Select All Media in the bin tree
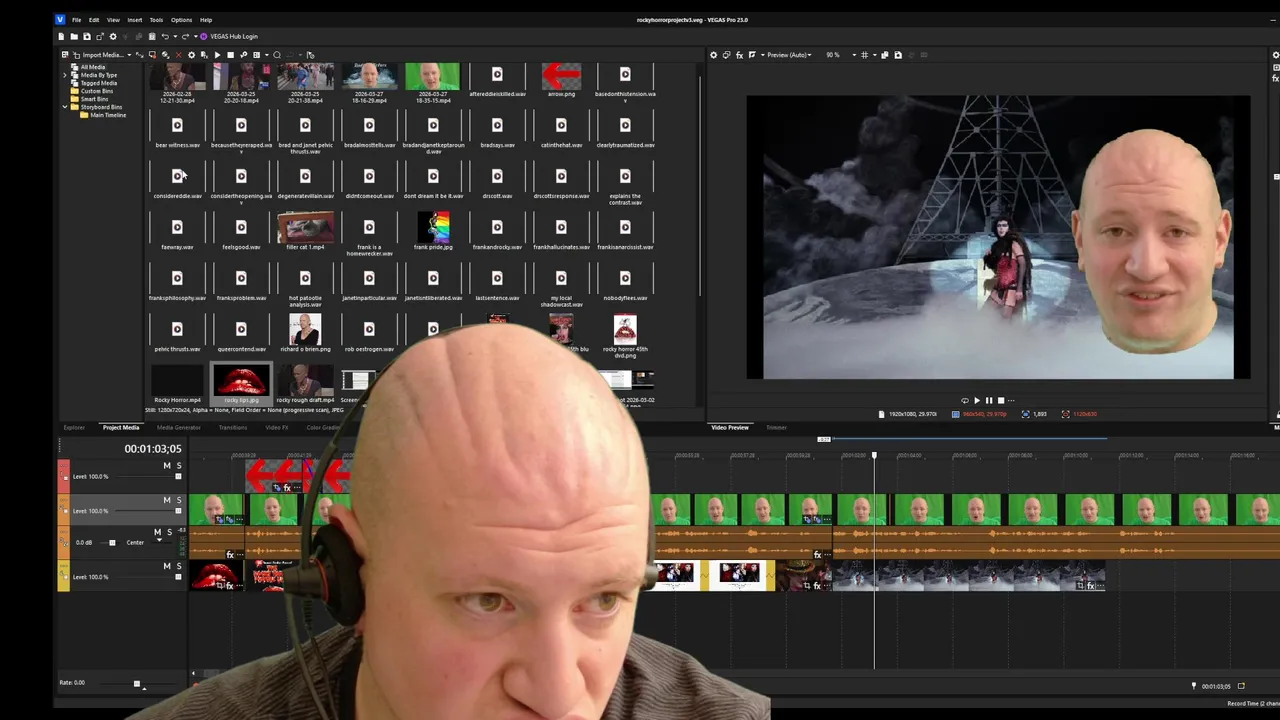 (93, 67)
